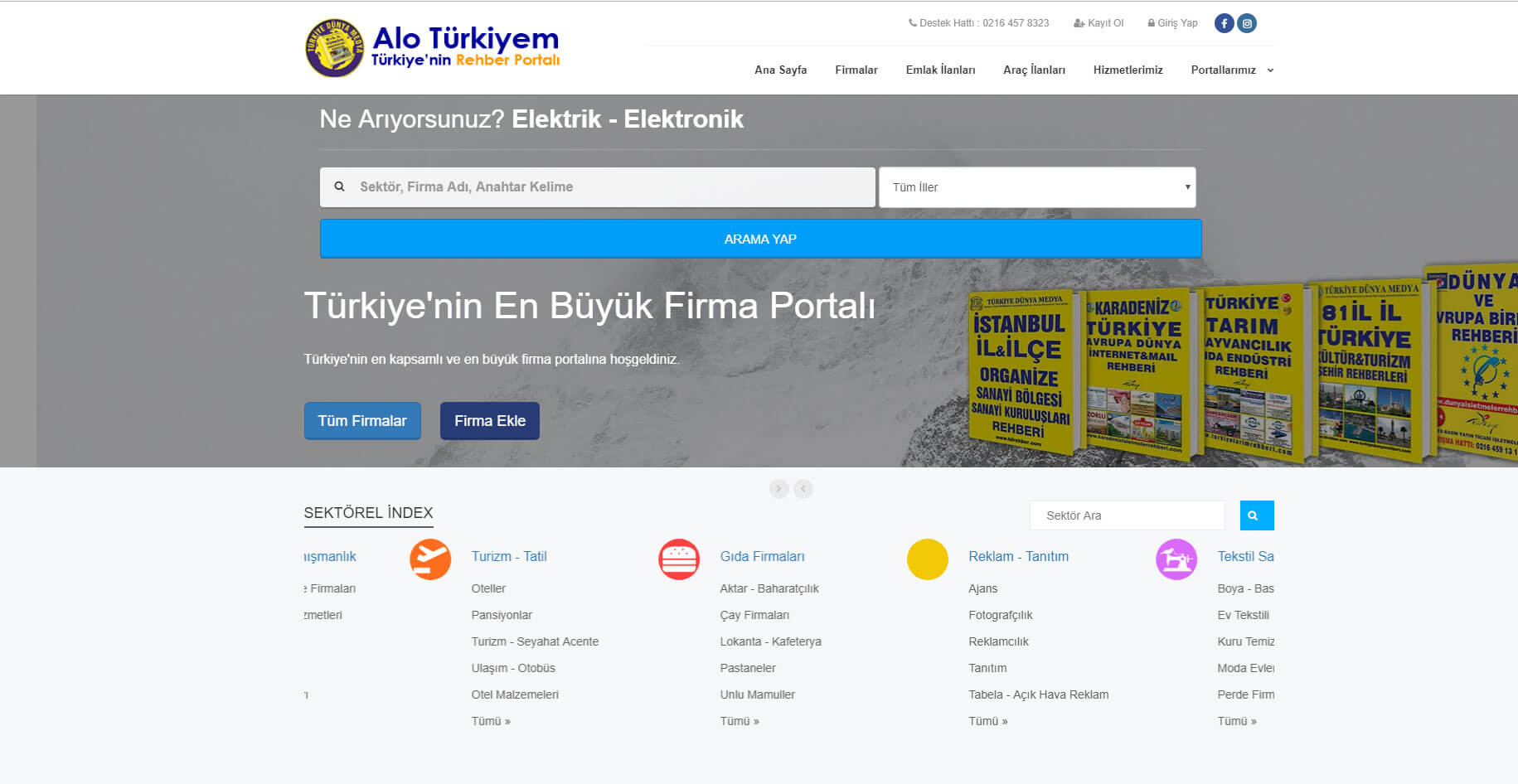Viewport: 1518px width, 784px height.
Task: Open the Ana Sayfa menu item
Action: click(x=780, y=70)
